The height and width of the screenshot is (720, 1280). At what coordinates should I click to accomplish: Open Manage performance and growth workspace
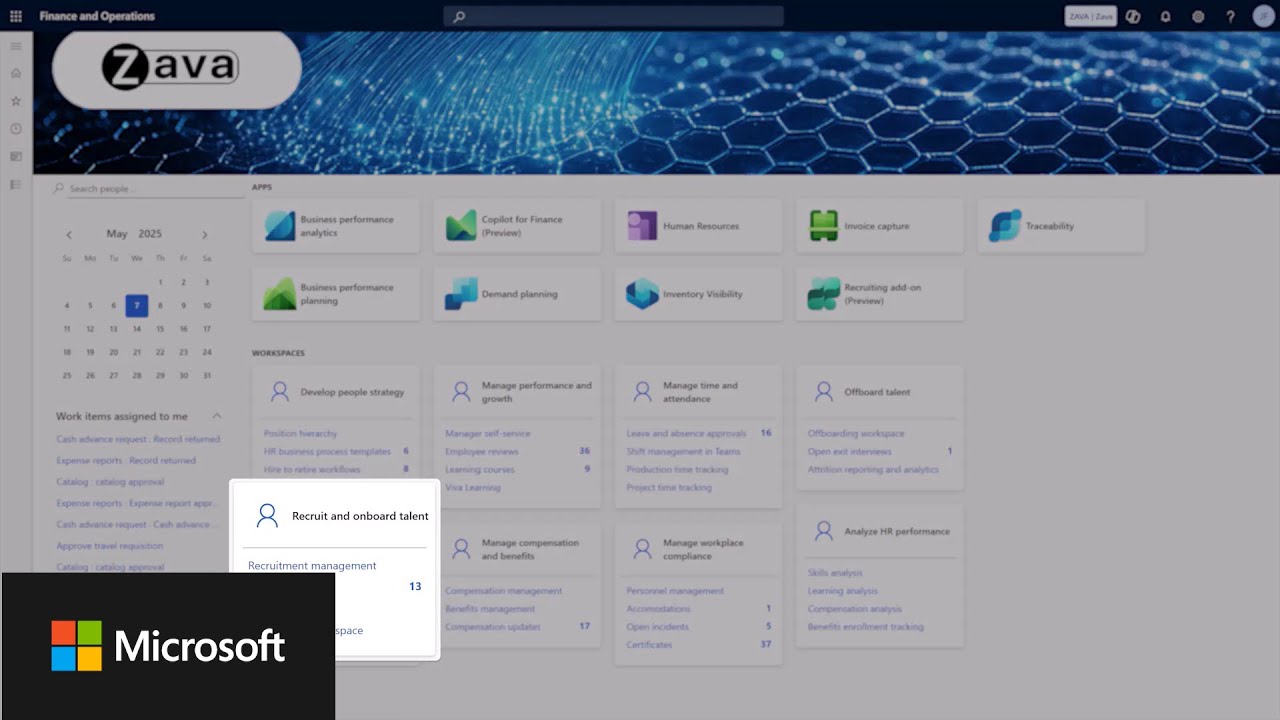[x=536, y=392]
